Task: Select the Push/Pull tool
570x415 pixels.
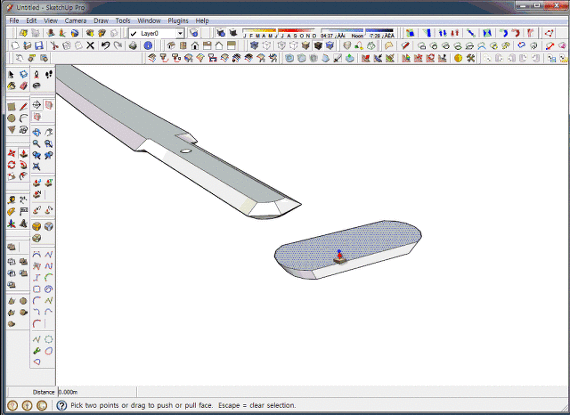Action: tap(24, 153)
